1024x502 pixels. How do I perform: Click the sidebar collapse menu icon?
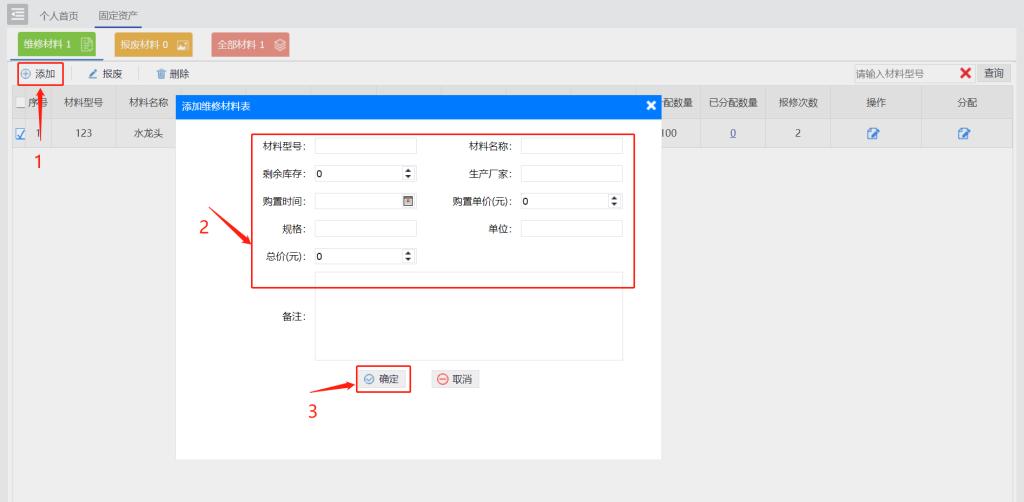18,14
